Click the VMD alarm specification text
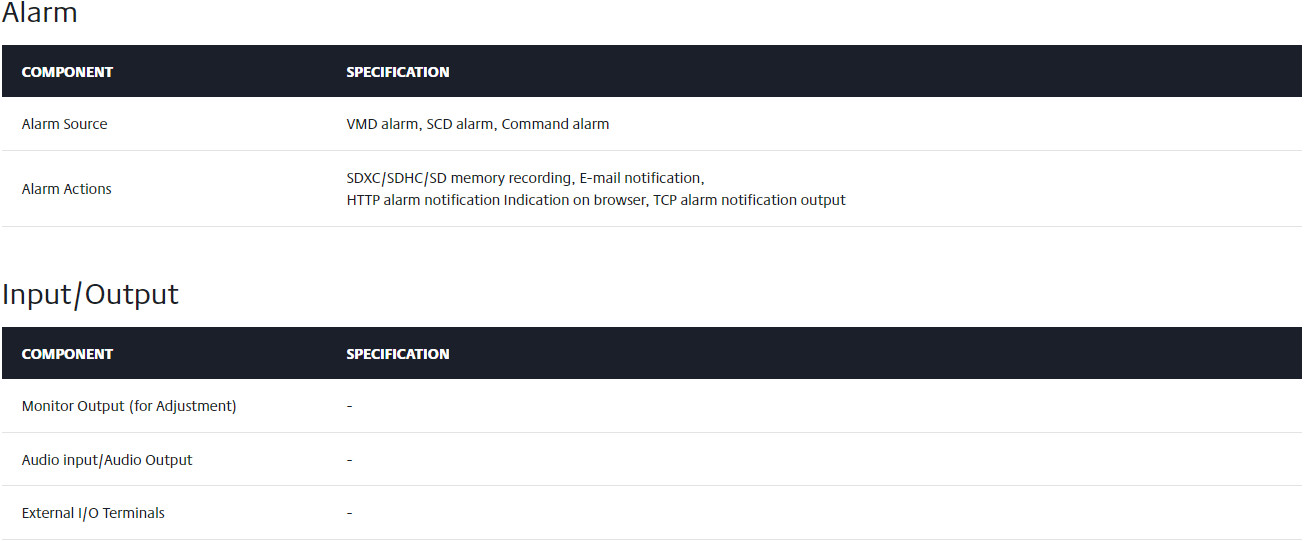Screen dimensions: 1306x541 [x=383, y=124]
